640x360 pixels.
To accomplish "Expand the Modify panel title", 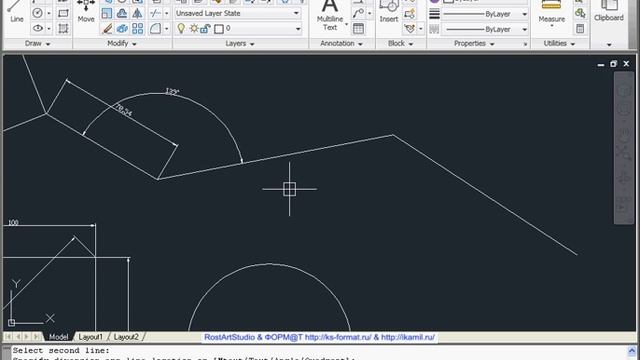I will point(122,43).
